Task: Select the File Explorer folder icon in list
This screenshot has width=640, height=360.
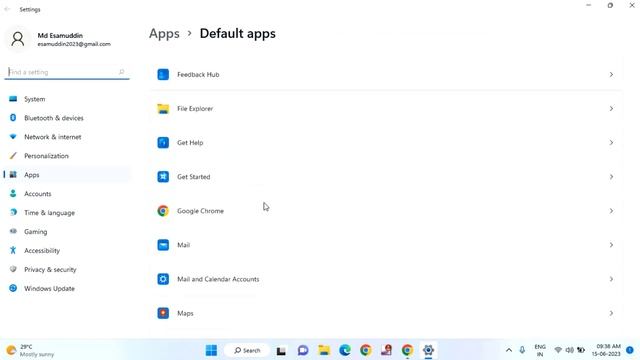Action: 163,109
